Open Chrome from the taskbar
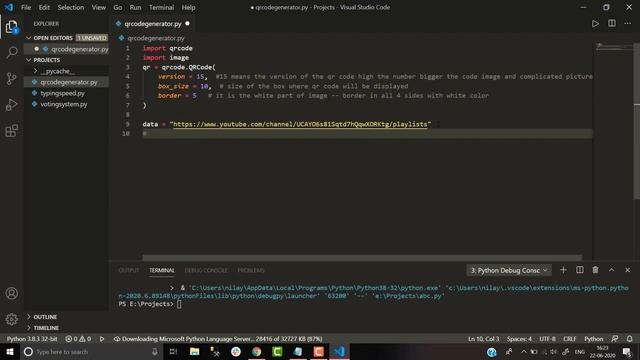The image size is (640, 360). 256,351
